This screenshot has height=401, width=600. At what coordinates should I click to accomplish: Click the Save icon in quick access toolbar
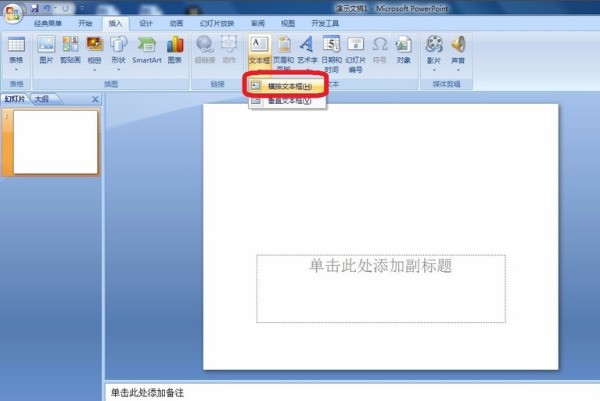tap(35, 8)
